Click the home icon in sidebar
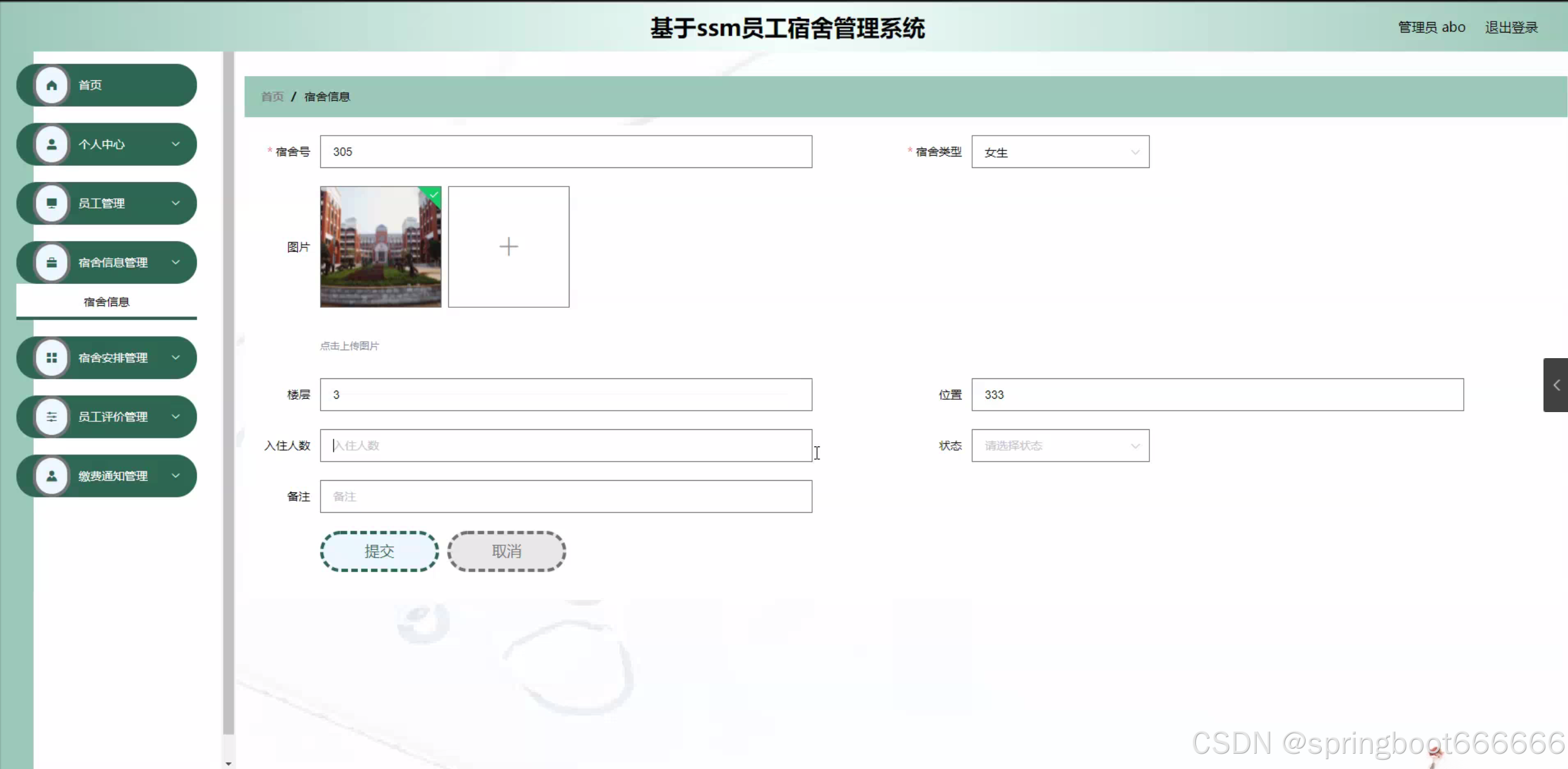1568x769 pixels. (51, 85)
